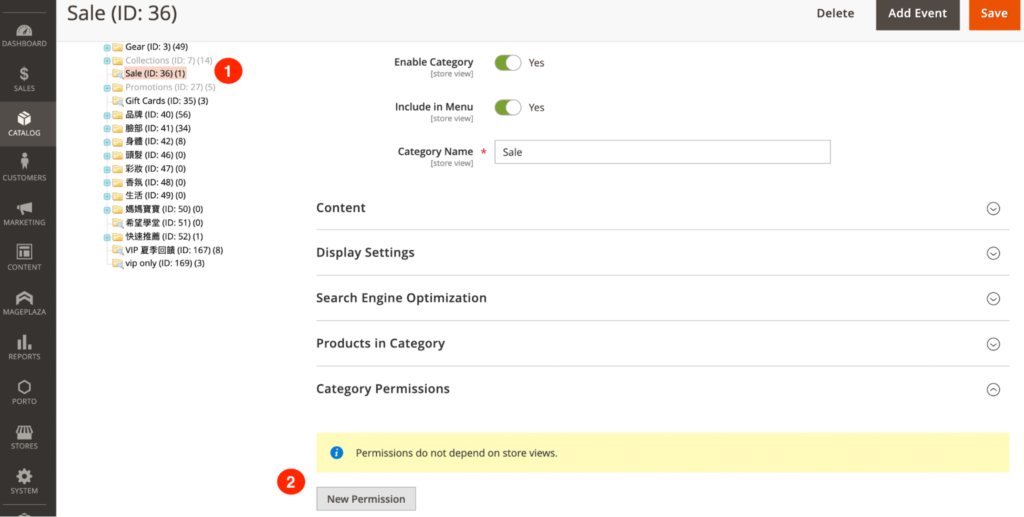The image size is (1024, 517).
Task: Expand the Collections (ID: 7) tree node
Action: click(107, 61)
